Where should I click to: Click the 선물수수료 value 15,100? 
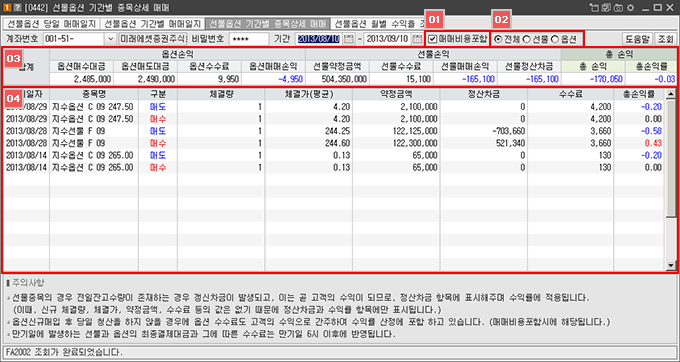[x=401, y=79]
